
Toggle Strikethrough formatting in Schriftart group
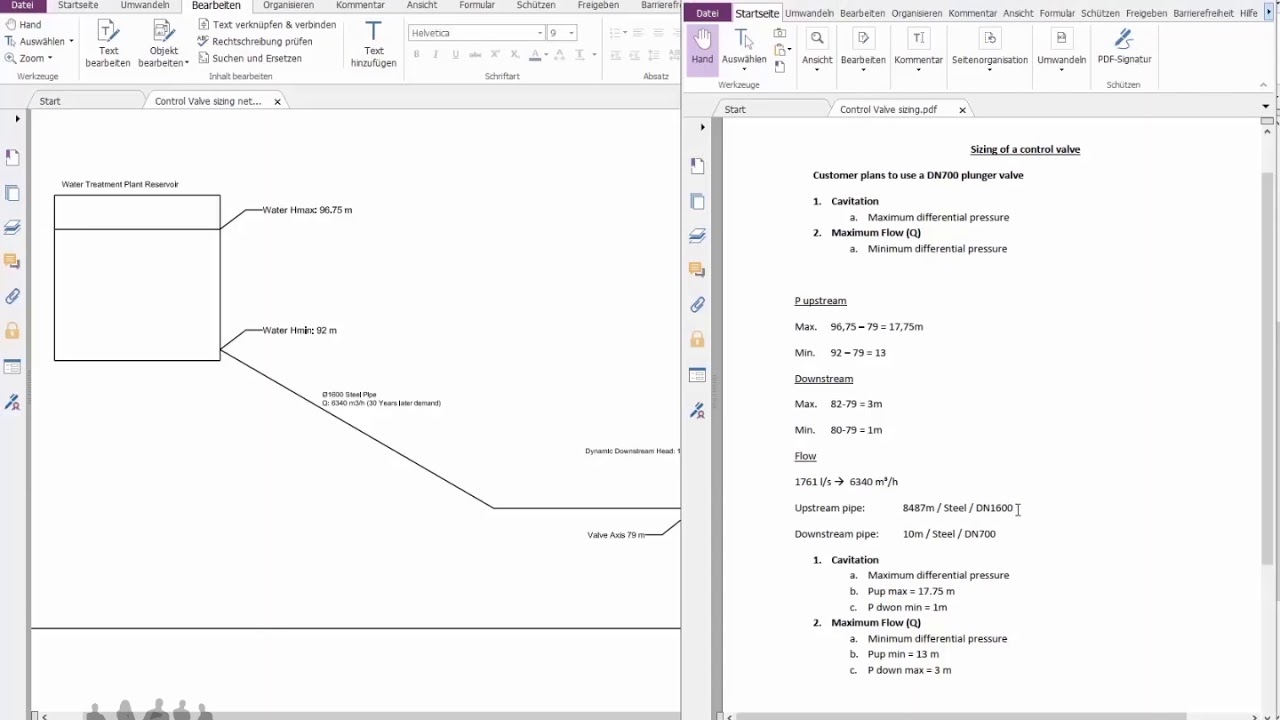(475, 54)
